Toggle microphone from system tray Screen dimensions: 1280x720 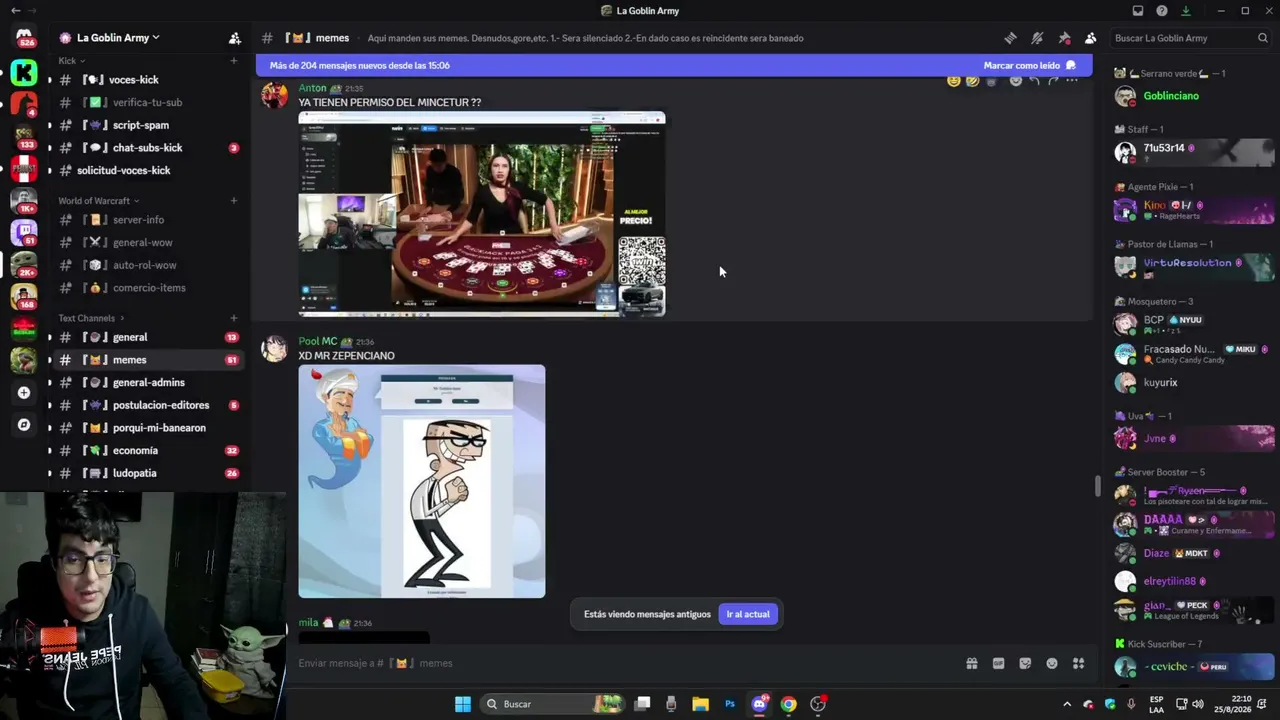tap(1131, 704)
